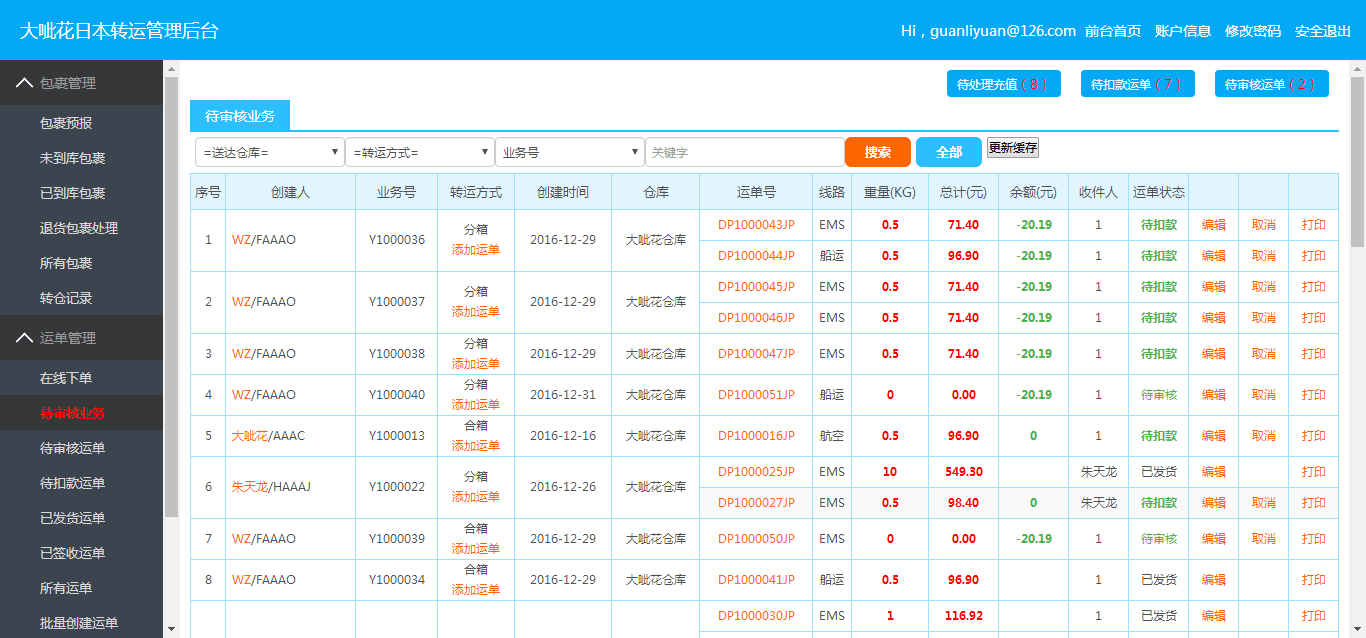Image resolution: width=1366 pixels, height=638 pixels.
Task: Click 打印 for waybill DP1000041JP
Action: point(1314,580)
